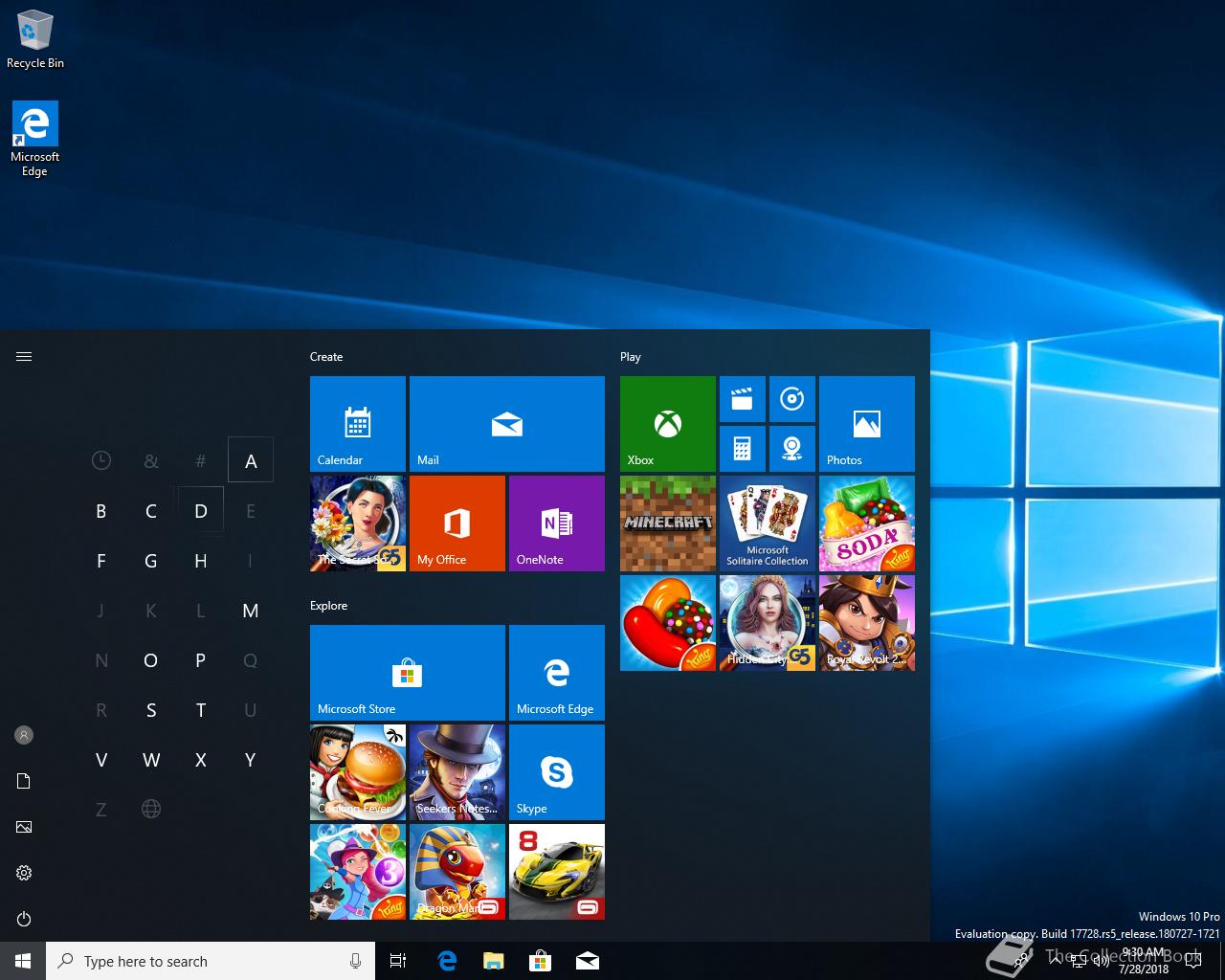
Task: Open The Secret Society game tile
Action: pos(358,523)
